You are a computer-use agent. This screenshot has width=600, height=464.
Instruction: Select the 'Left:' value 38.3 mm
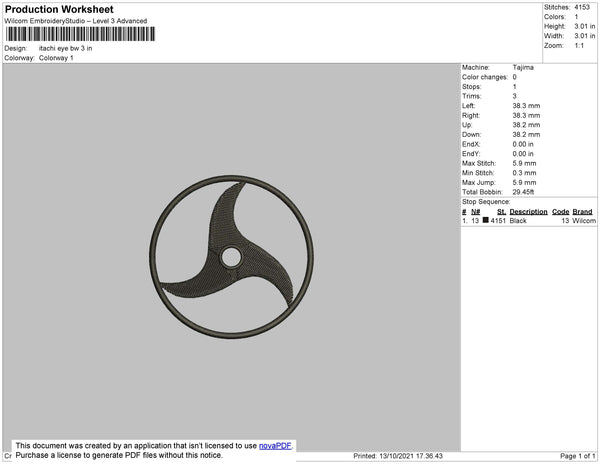(527, 106)
